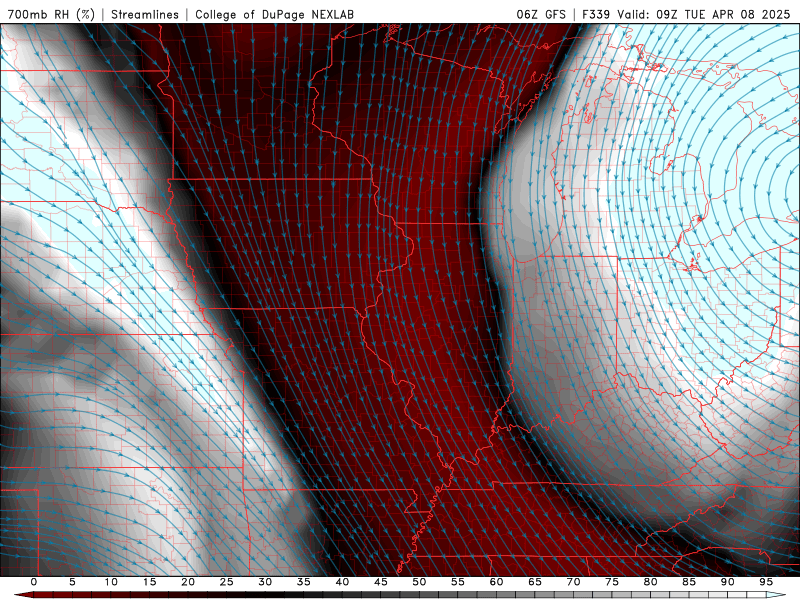Click the "25" colorbar scale label
Image resolution: width=800 pixels, height=600 pixels.
tap(227, 582)
